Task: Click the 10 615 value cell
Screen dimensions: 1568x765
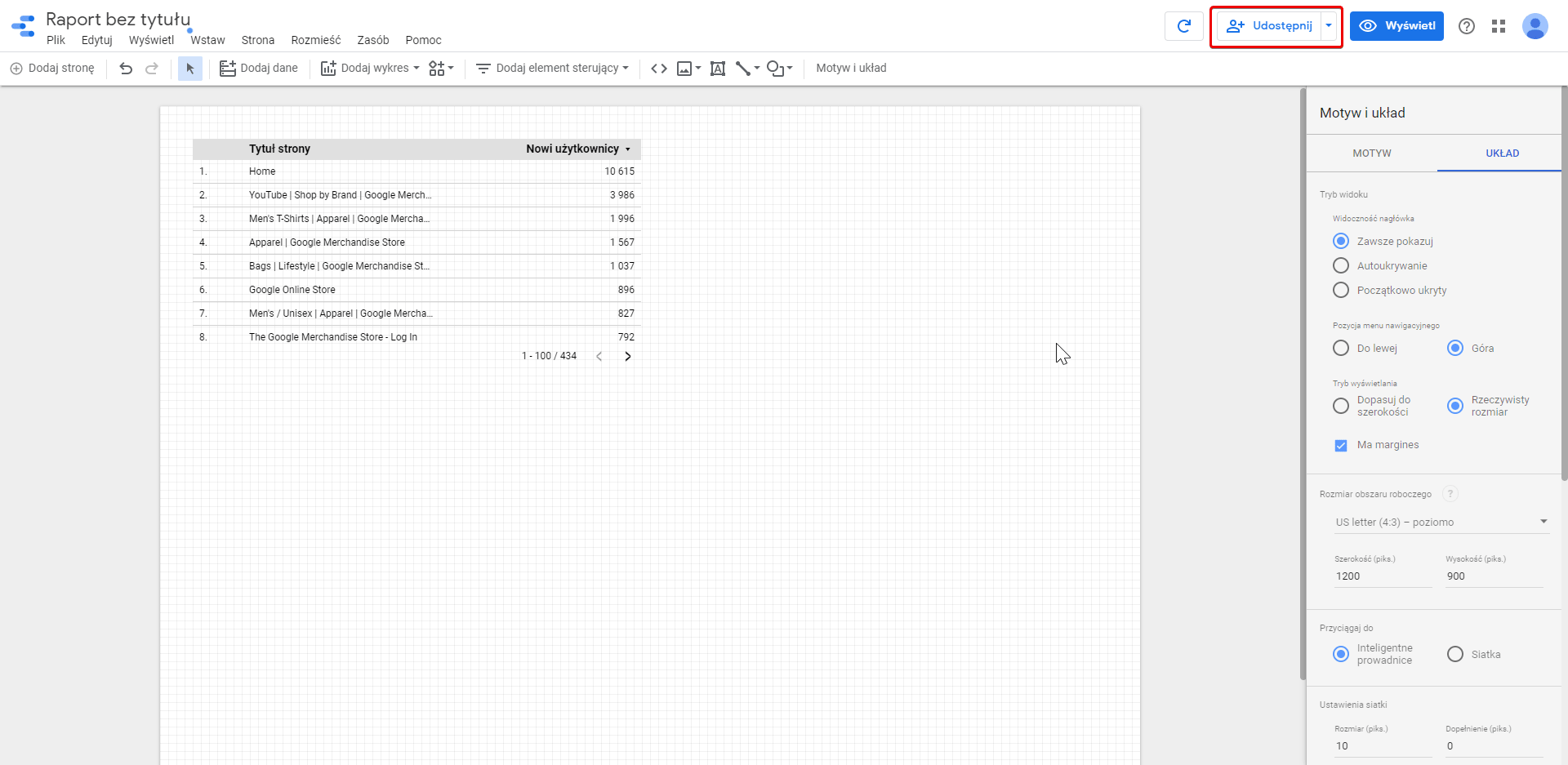Action: pyautogui.click(x=619, y=171)
